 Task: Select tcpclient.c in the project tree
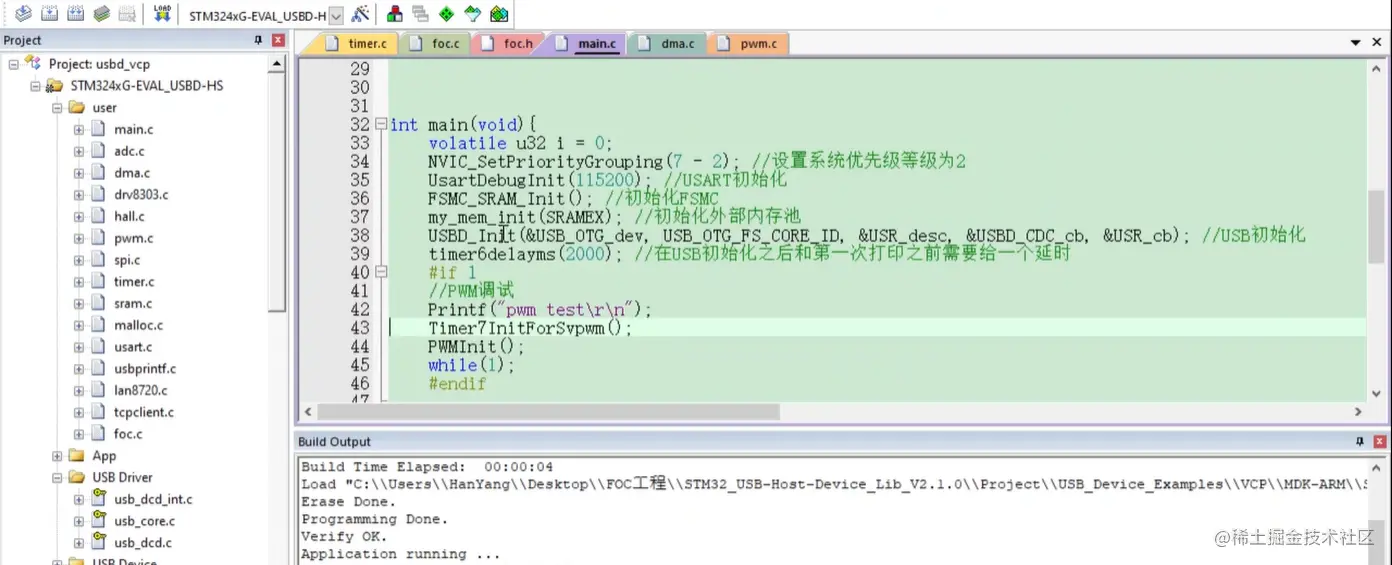144,412
